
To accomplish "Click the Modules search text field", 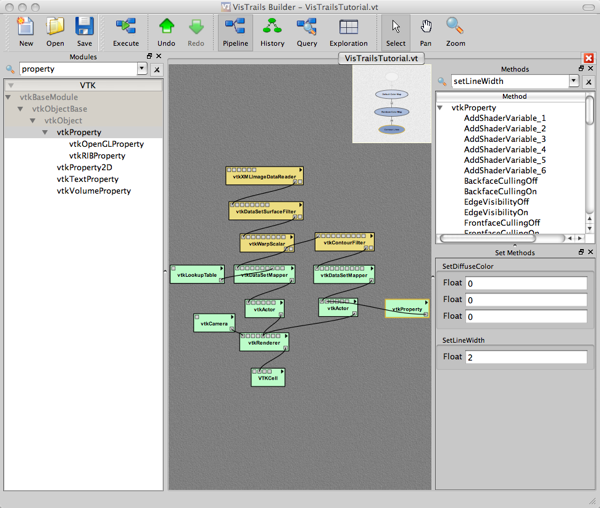I will (78, 69).
